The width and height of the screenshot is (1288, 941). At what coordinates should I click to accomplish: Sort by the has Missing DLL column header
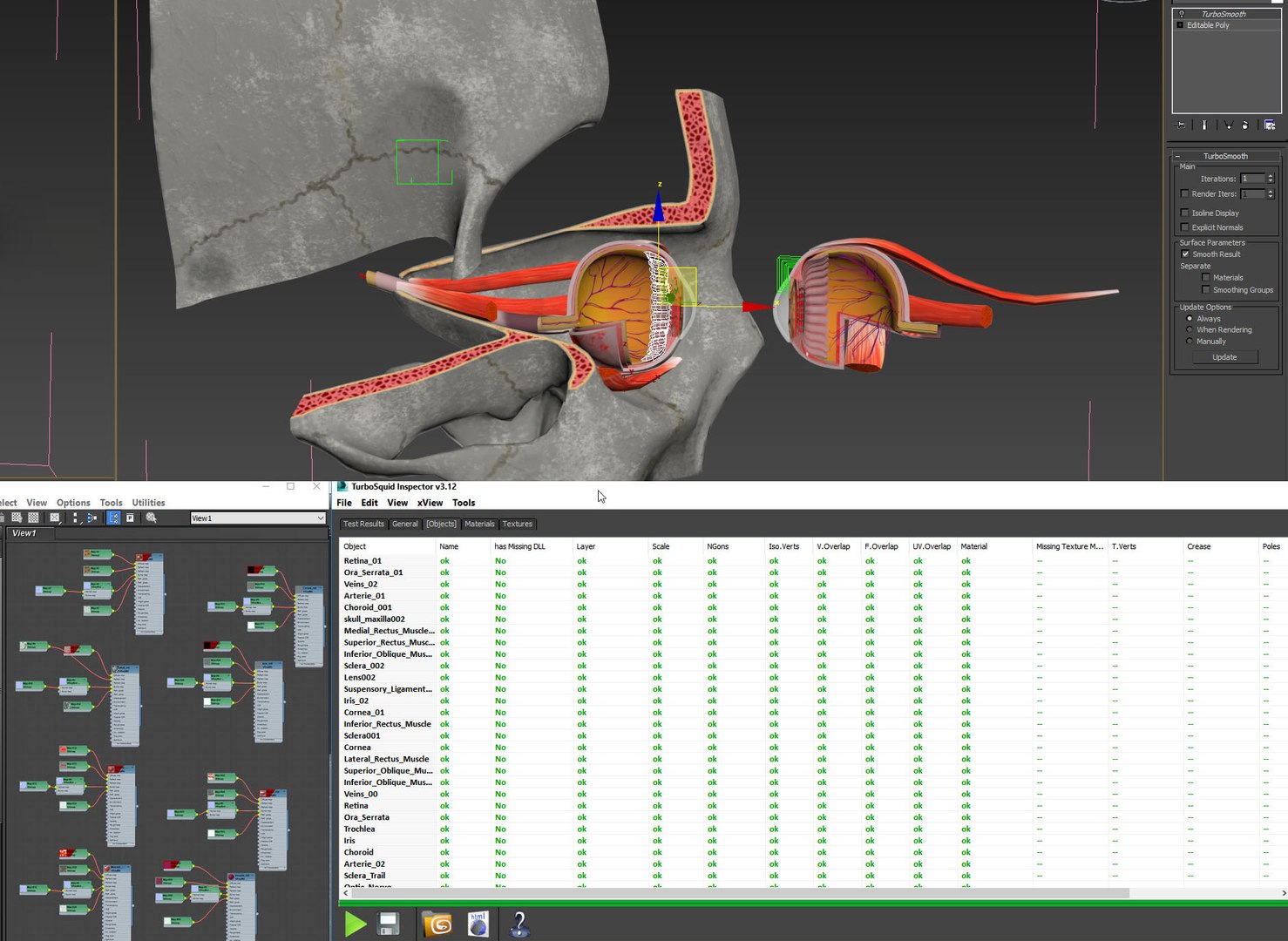pos(531,546)
